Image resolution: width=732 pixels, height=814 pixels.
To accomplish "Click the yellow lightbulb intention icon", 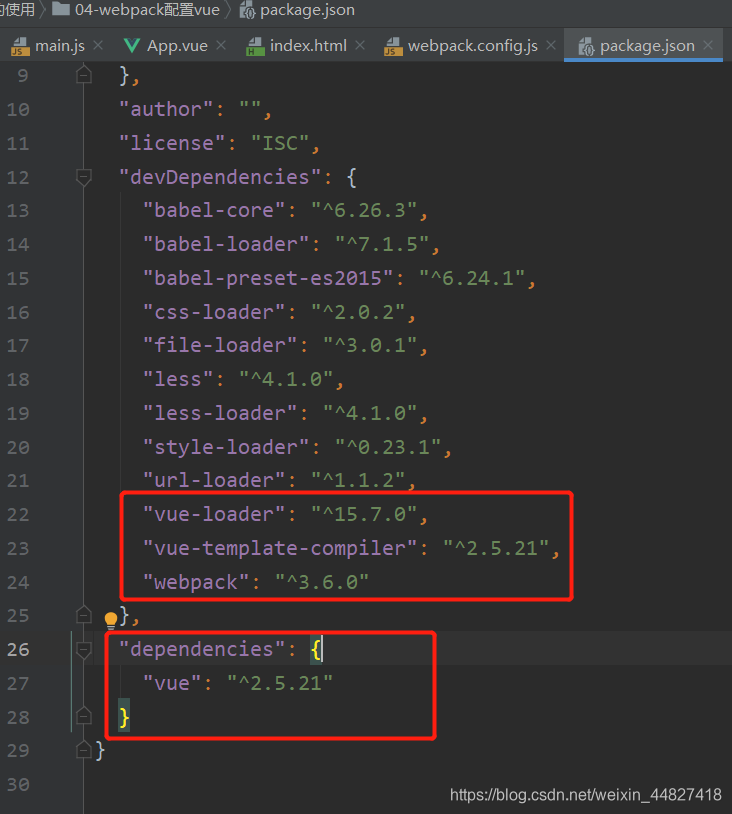I will coord(111,619).
